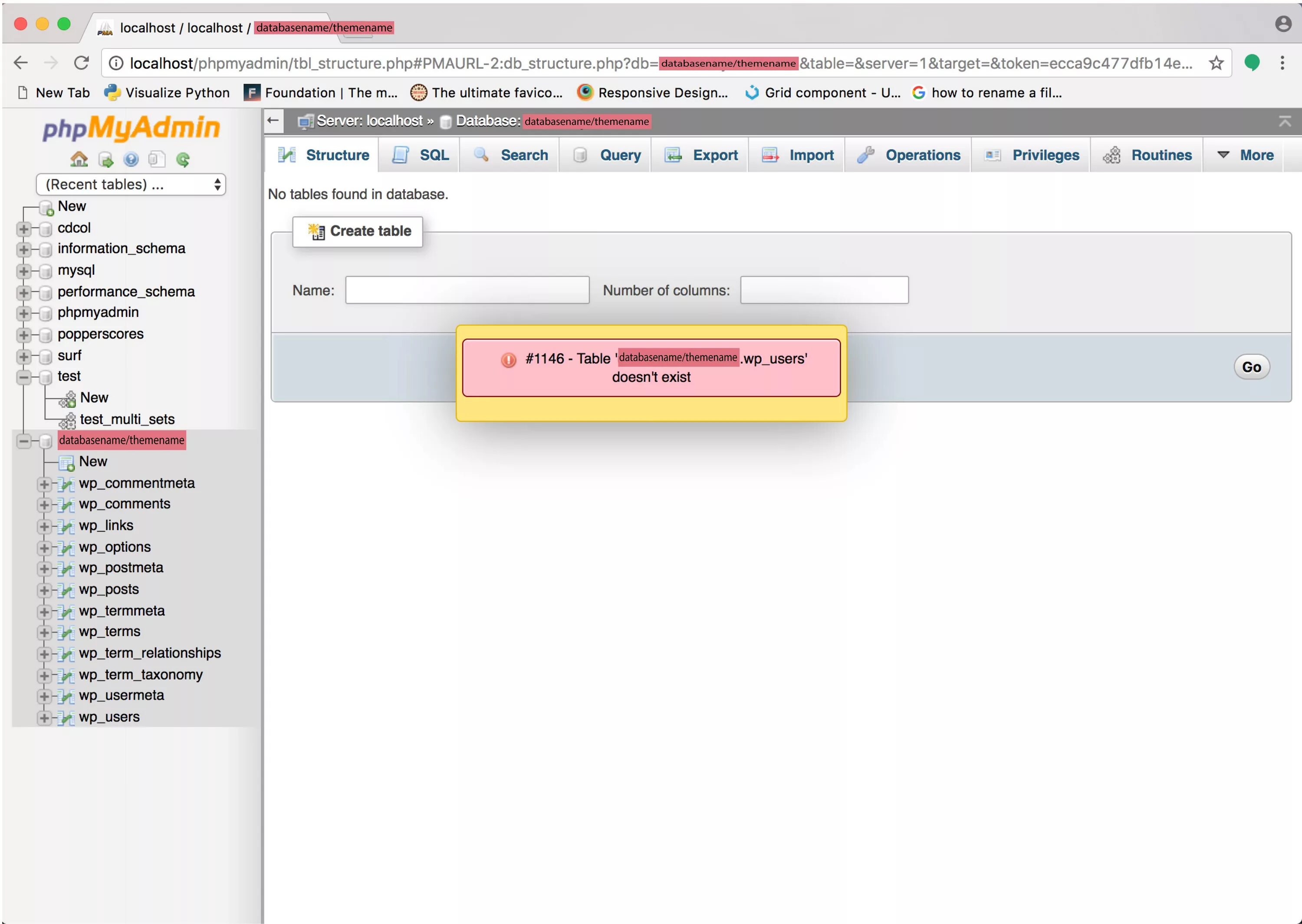Click the back arrow beside Server breadcrumb
Image resolution: width=1302 pixels, height=924 pixels.
click(273, 121)
